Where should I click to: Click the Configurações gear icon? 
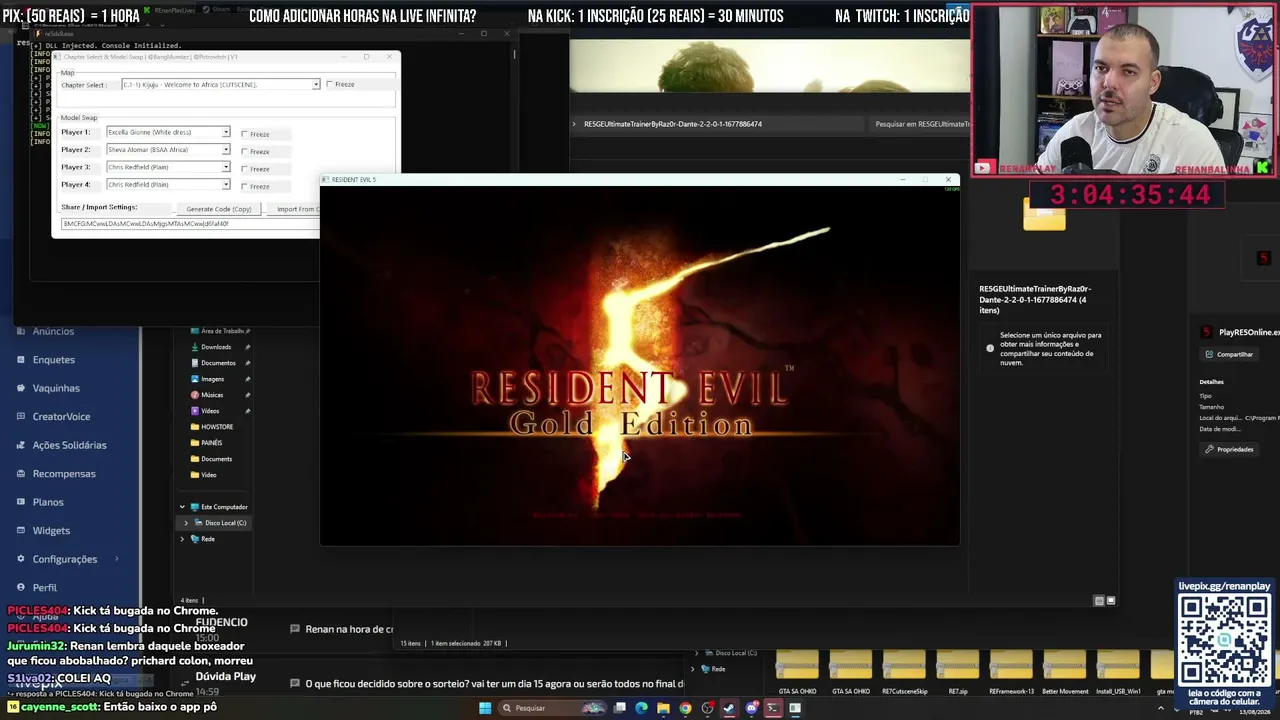(x=21, y=559)
